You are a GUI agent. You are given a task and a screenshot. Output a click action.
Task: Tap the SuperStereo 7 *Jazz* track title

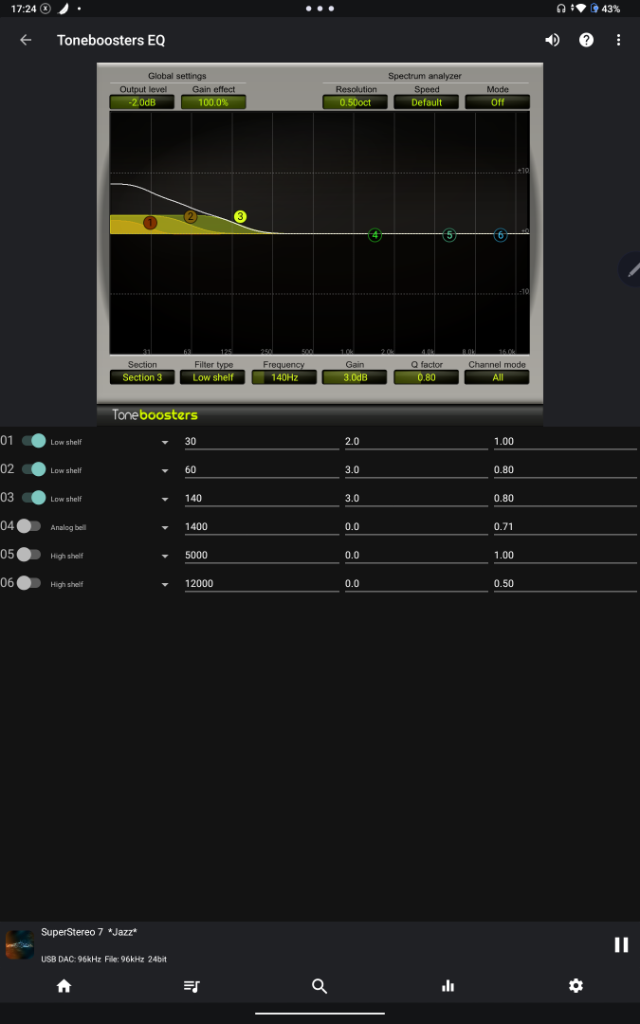click(89, 932)
